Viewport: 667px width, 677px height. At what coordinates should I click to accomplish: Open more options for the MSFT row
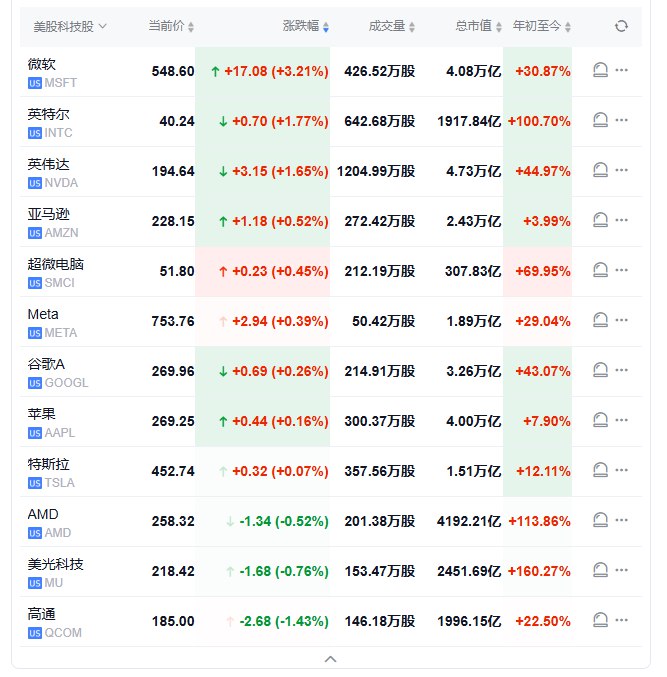(621, 70)
